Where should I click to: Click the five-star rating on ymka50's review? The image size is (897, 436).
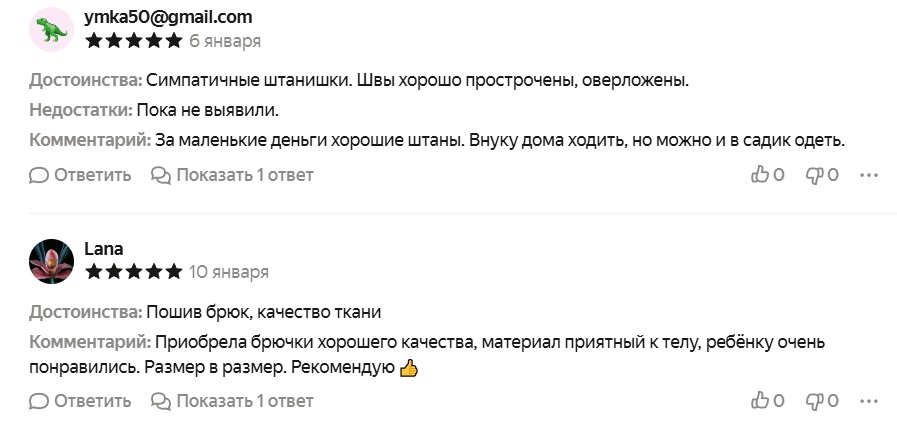(x=134, y=41)
